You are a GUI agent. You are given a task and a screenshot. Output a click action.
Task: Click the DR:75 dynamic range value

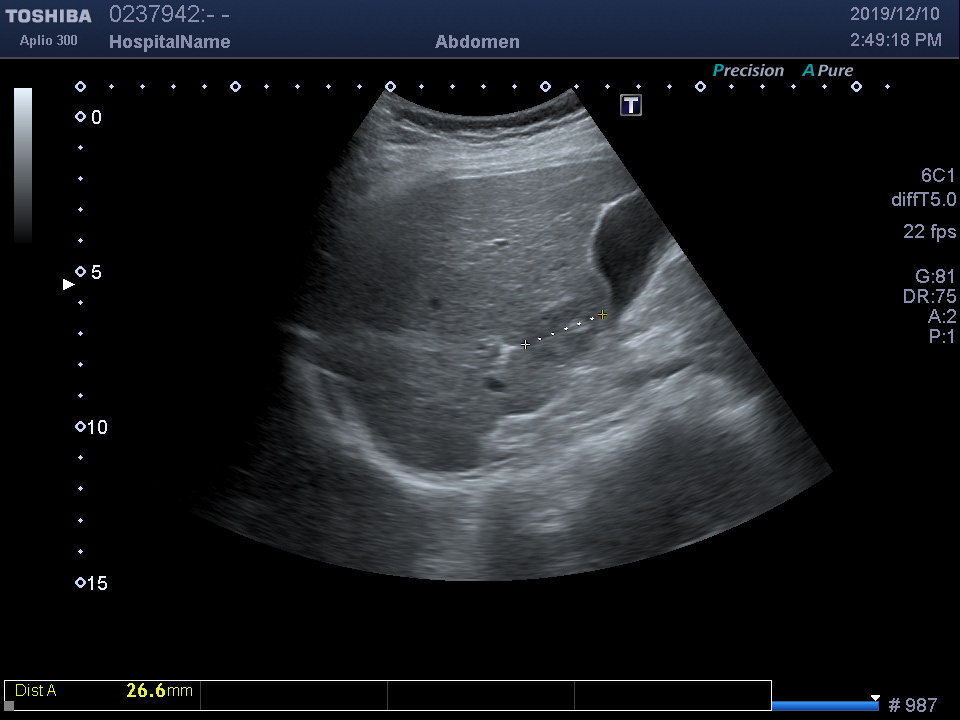coord(929,297)
